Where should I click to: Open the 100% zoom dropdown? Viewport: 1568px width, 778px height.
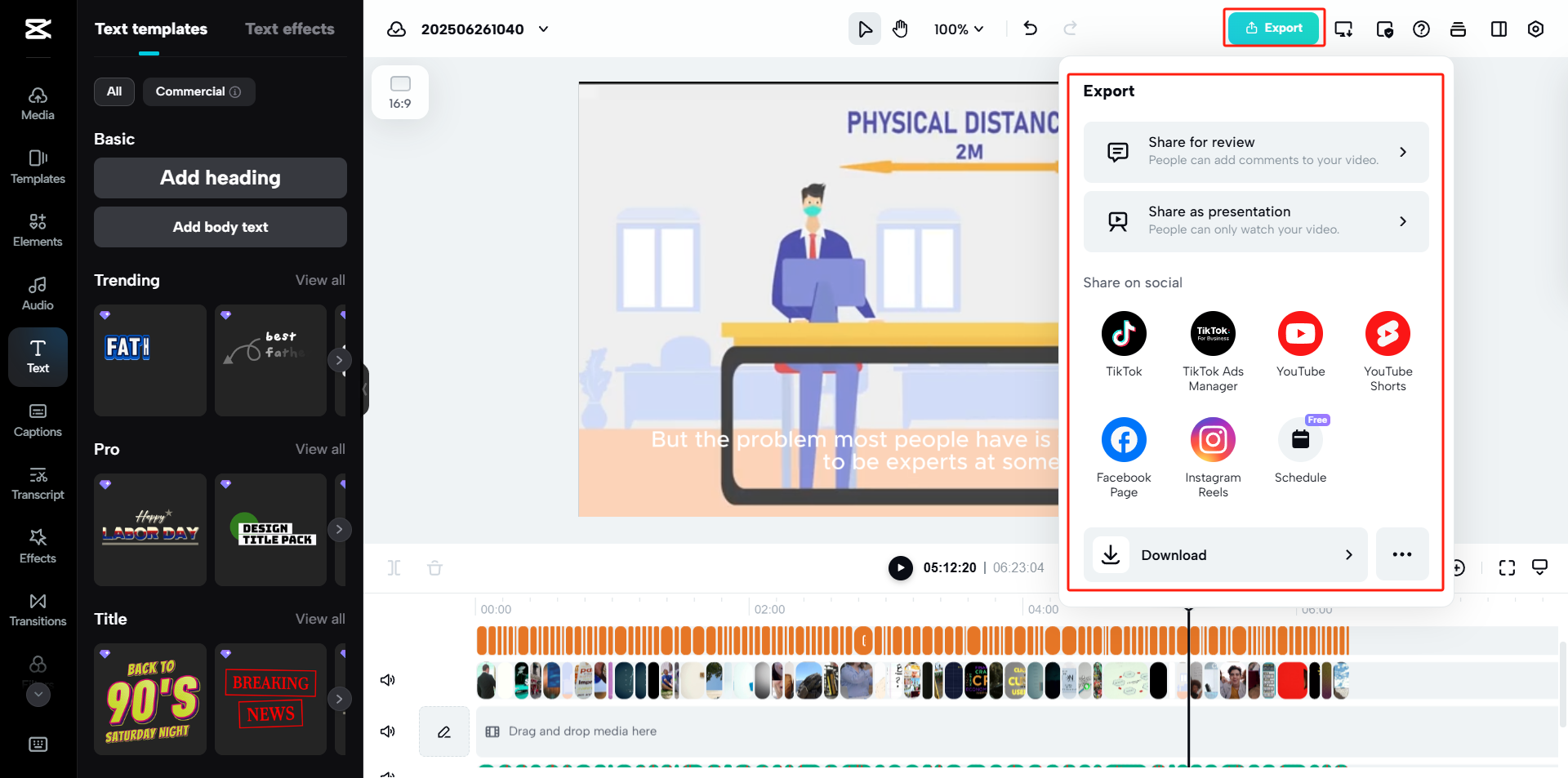click(x=959, y=29)
